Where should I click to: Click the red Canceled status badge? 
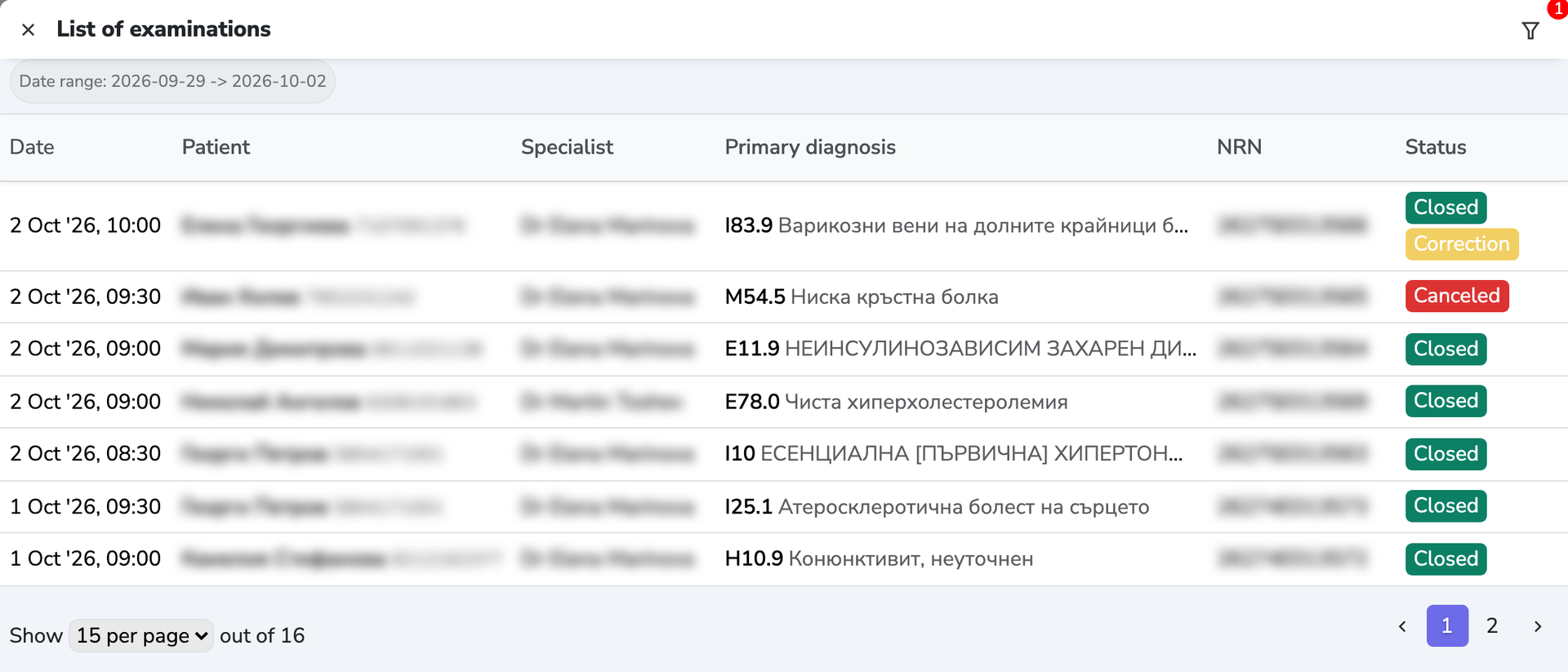1457,296
